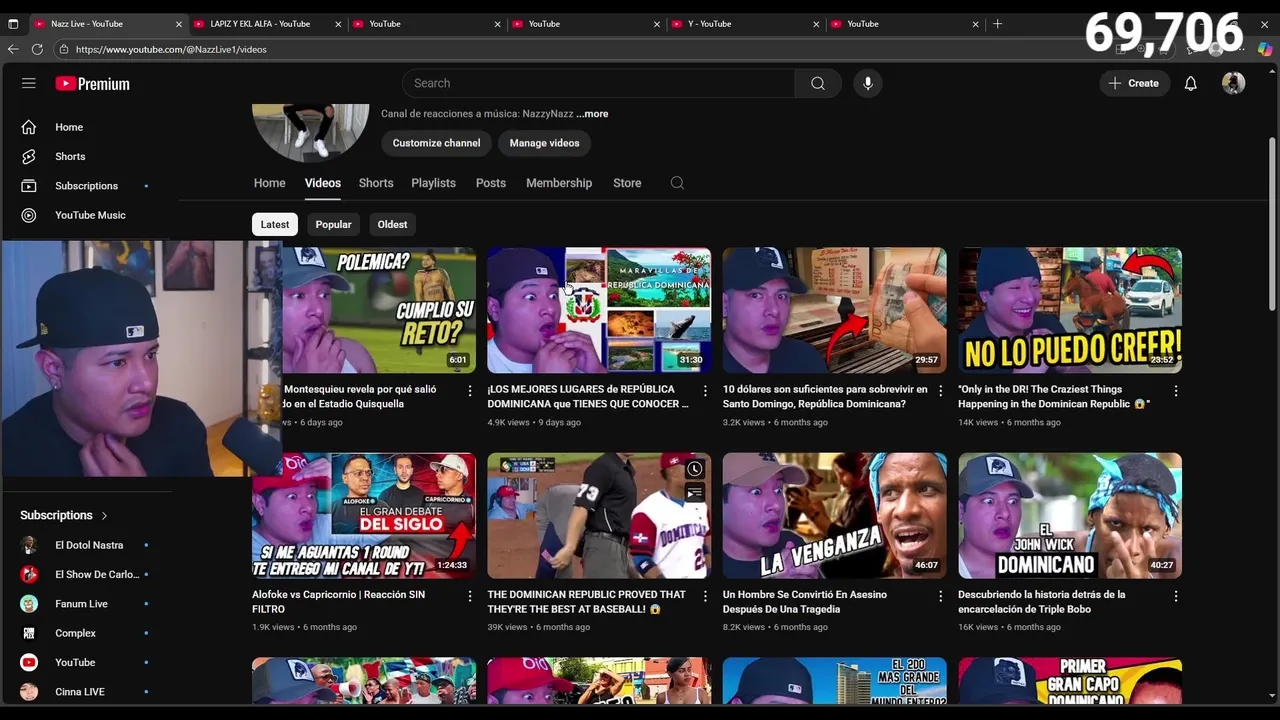Select Popular sort chip
Screen dimensions: 1280x720
333,225
